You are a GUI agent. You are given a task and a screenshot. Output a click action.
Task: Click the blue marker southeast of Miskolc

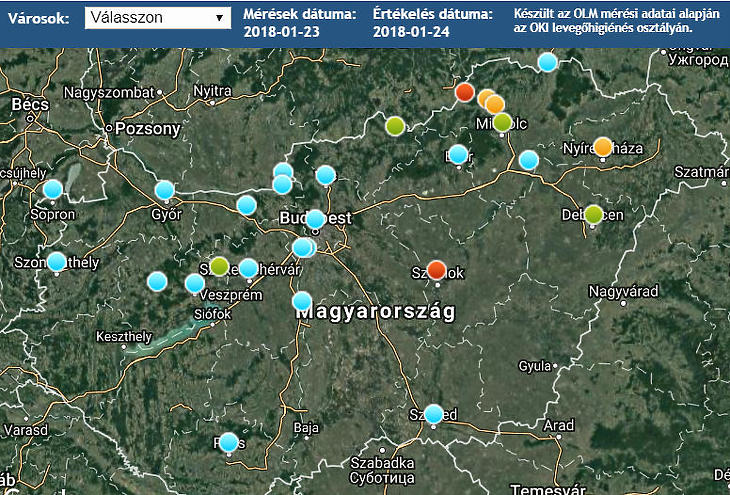click(529, 160)
